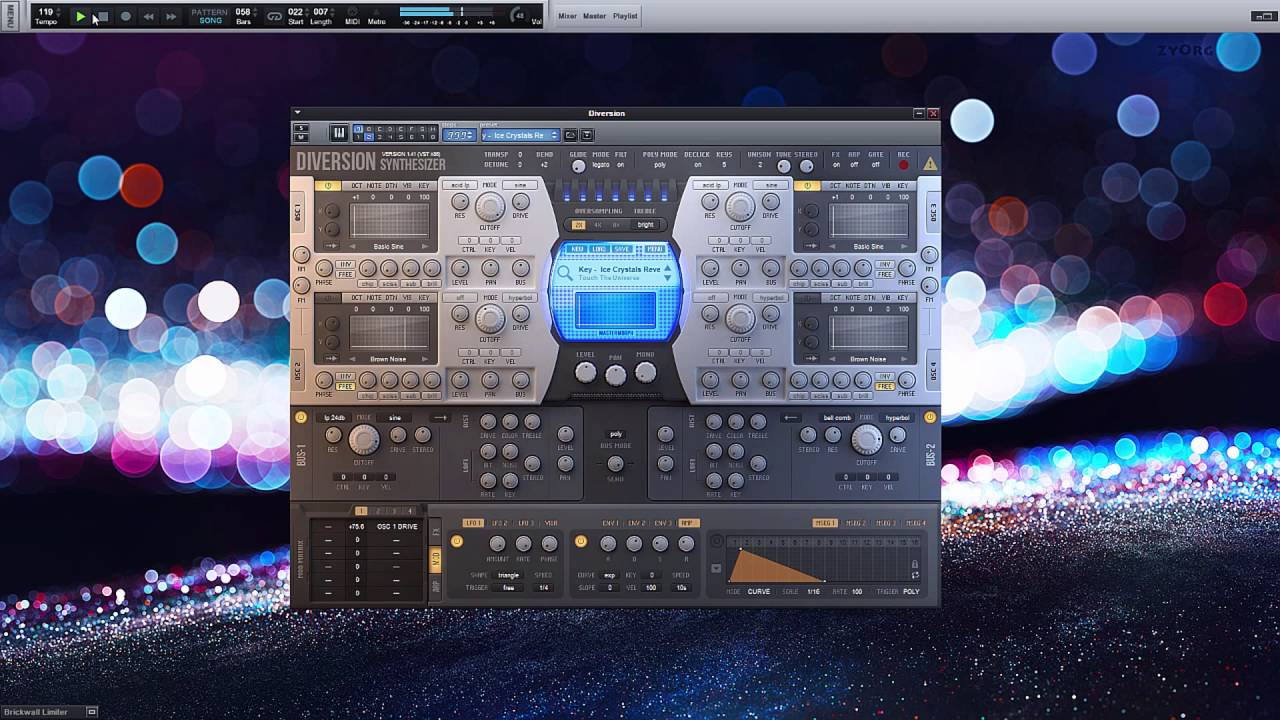
Task: Switch to the MSEG 4 tab
Action: [916, 523]
